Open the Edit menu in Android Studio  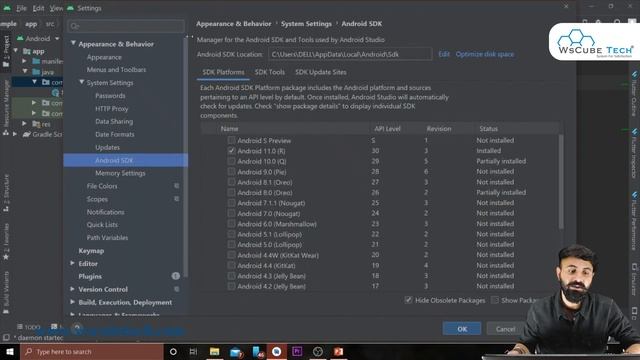[x=38, y=8]
